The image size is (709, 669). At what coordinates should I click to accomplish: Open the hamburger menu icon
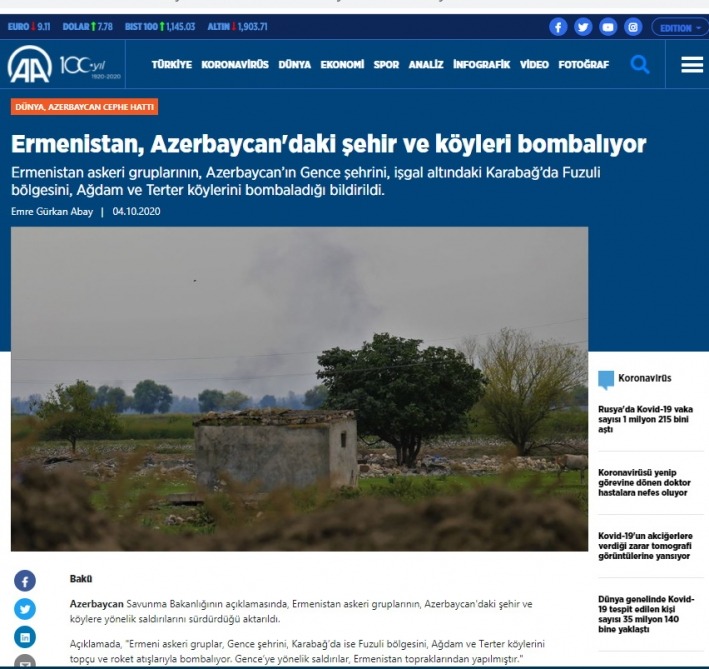(x=692, y=65)
